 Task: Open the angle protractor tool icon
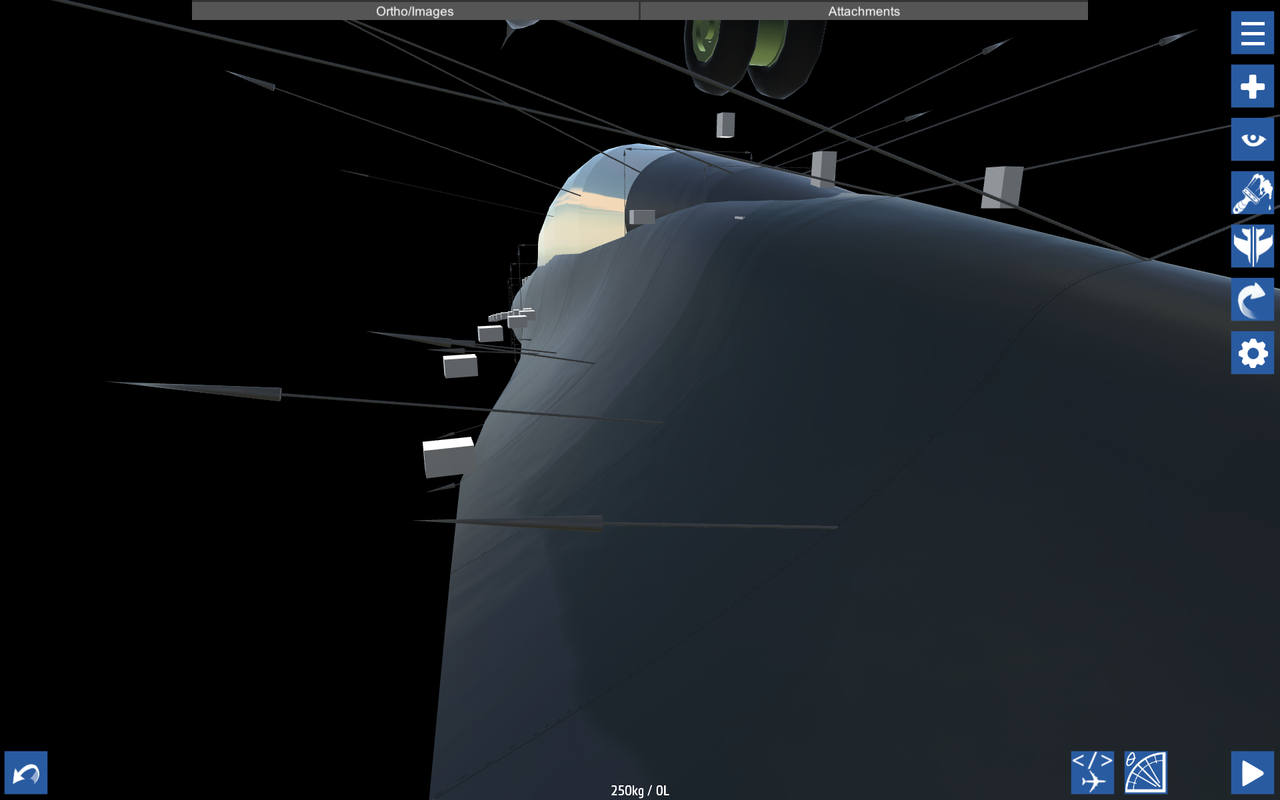[x=1145, y=773]
